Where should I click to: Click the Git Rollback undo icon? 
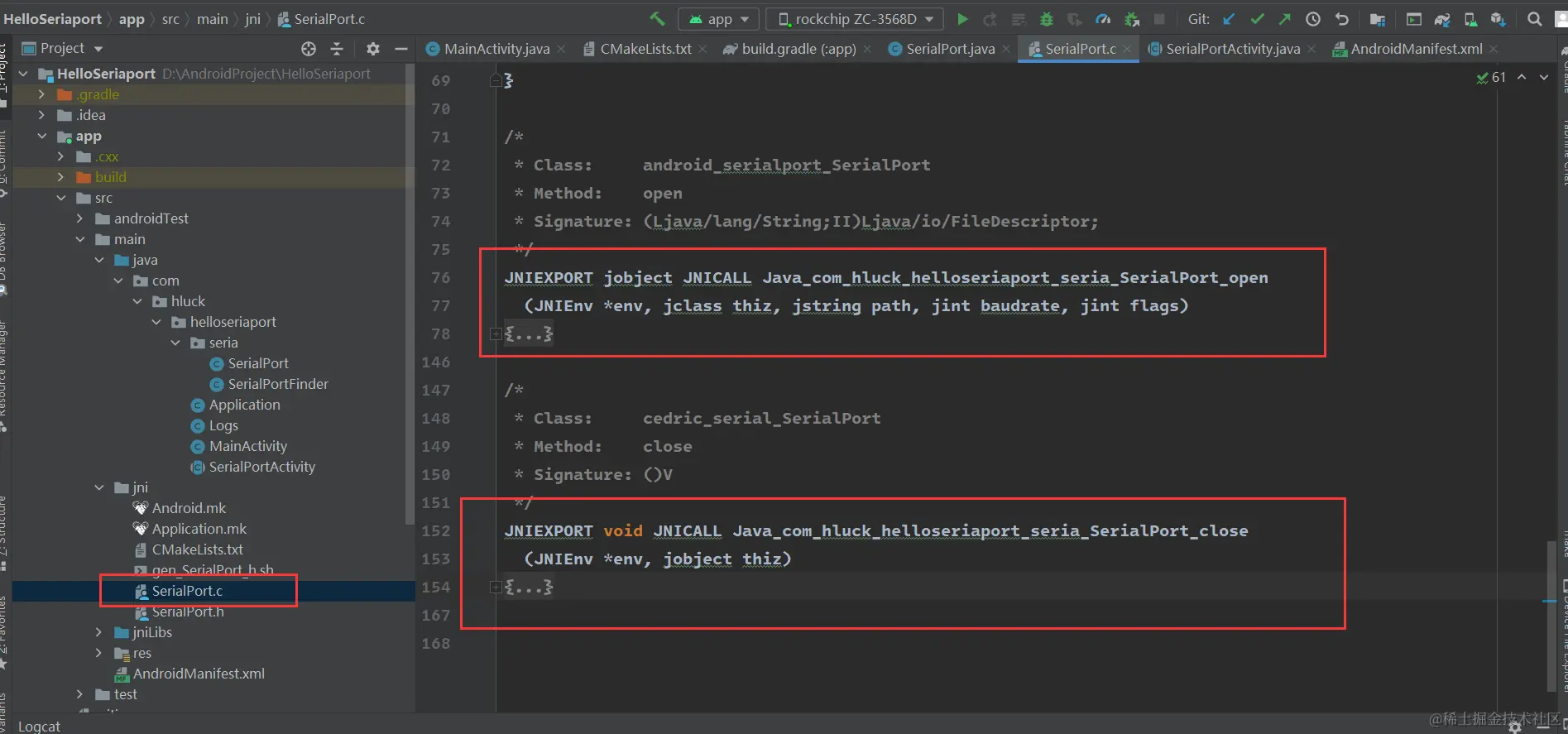[x=1342, y=18]
